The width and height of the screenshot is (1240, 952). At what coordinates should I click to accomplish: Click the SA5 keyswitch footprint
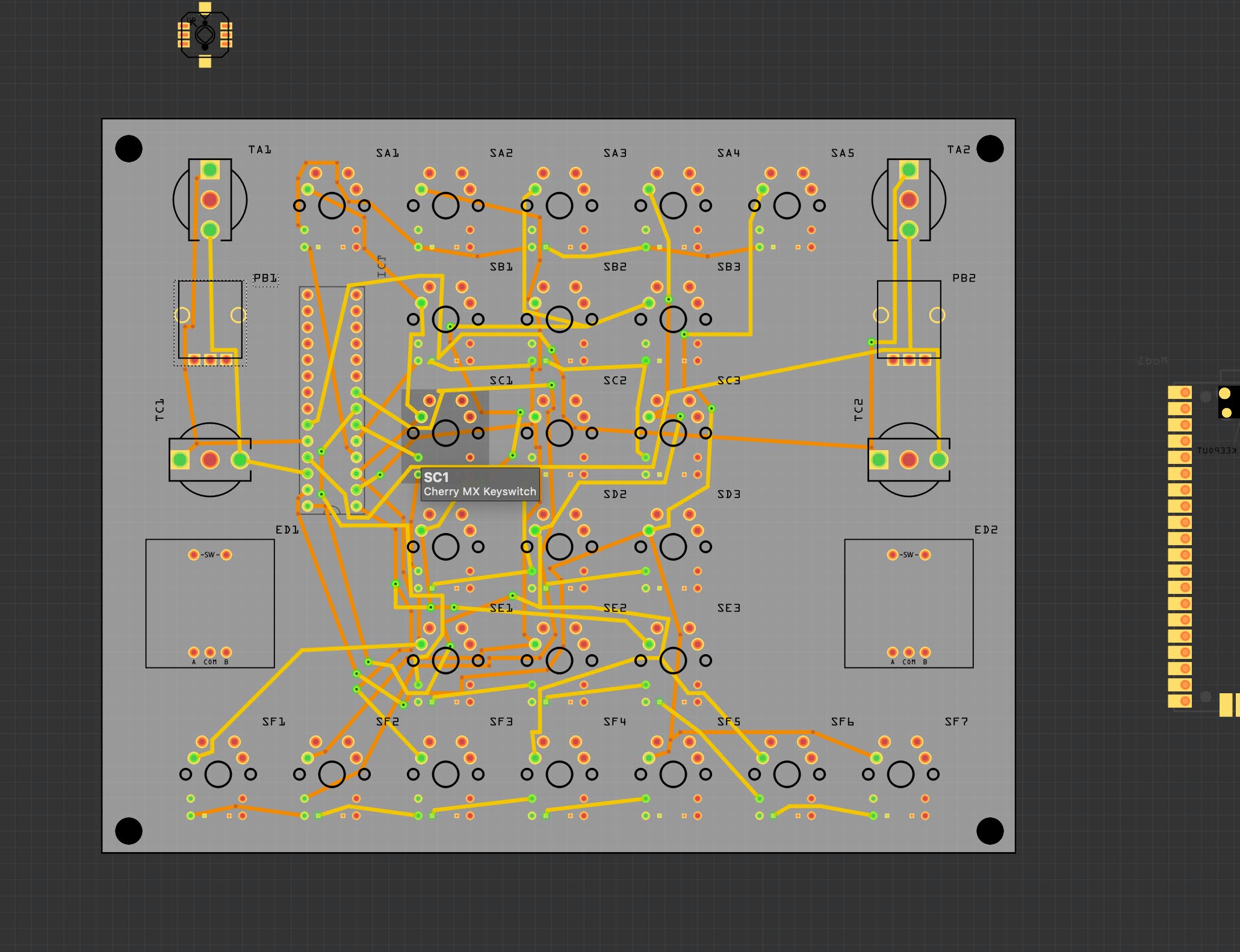787,205
